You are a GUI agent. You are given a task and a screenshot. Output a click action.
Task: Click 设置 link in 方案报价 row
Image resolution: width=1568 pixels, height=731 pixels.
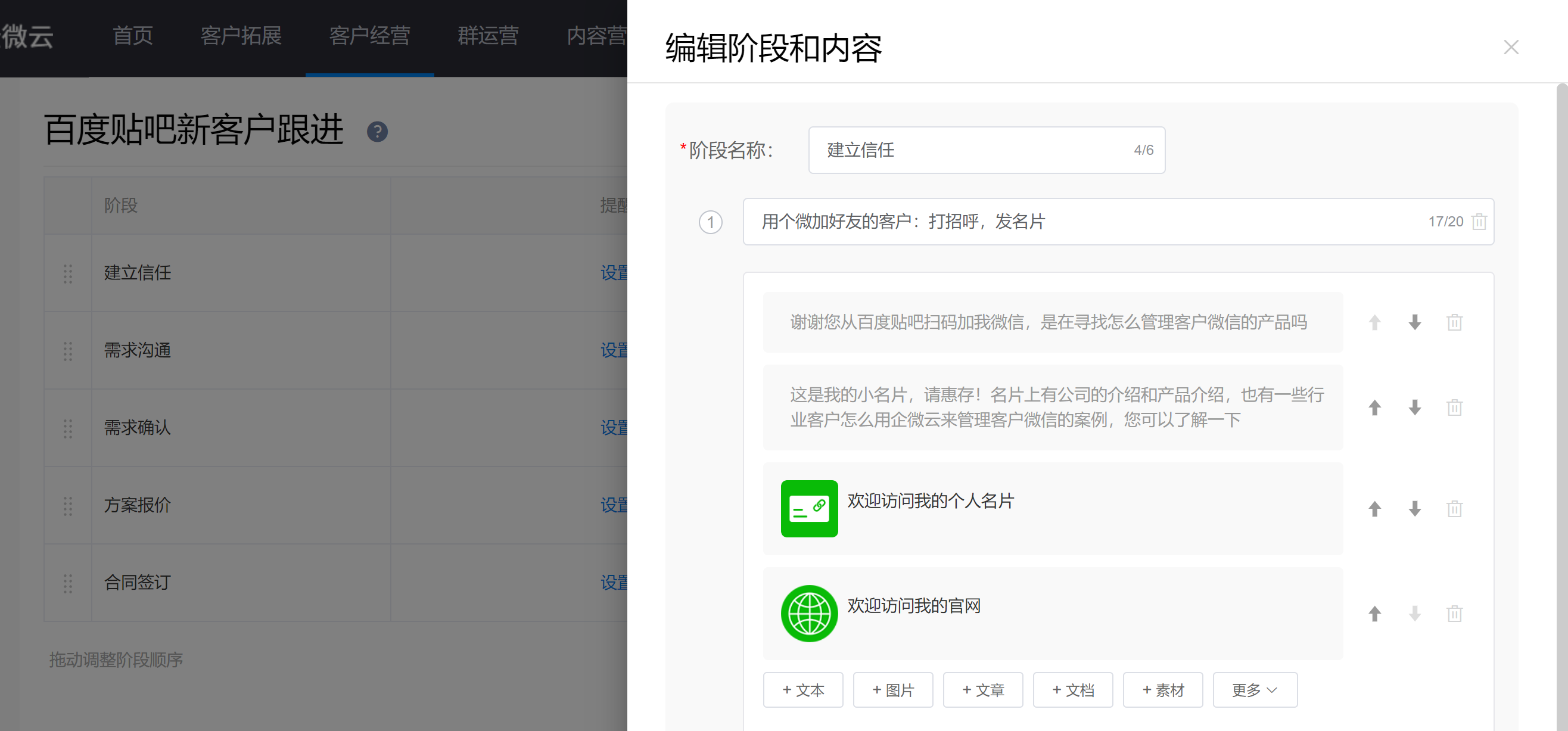click(x=614, y=505)
